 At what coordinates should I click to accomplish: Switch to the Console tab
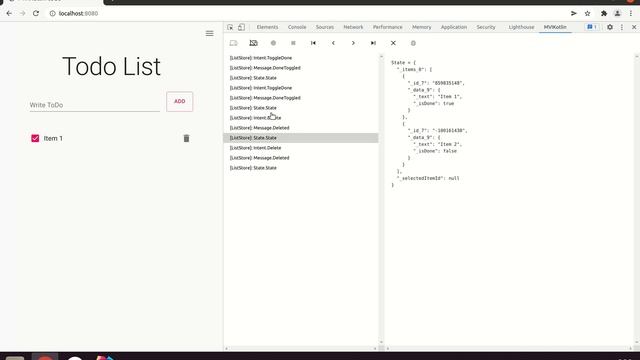pyautogui.click(x=297, y=27)
